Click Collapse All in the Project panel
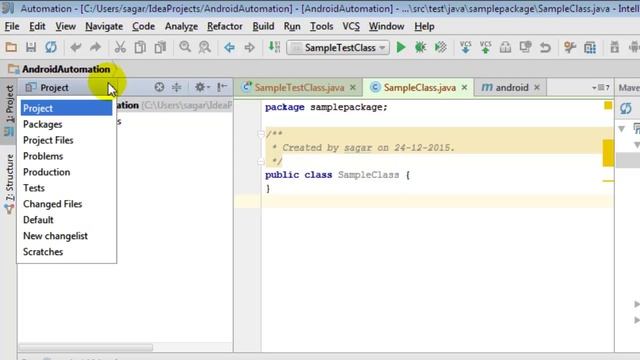 [177, 87]
